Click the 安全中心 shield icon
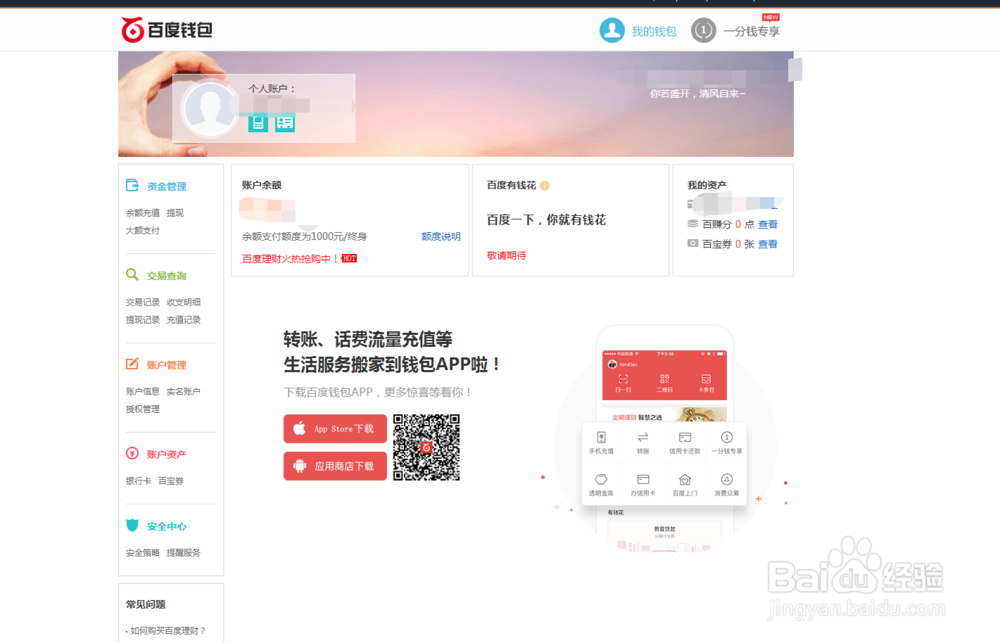The width and height of the screenshot is (1000, 643). [x=132, y=526]
